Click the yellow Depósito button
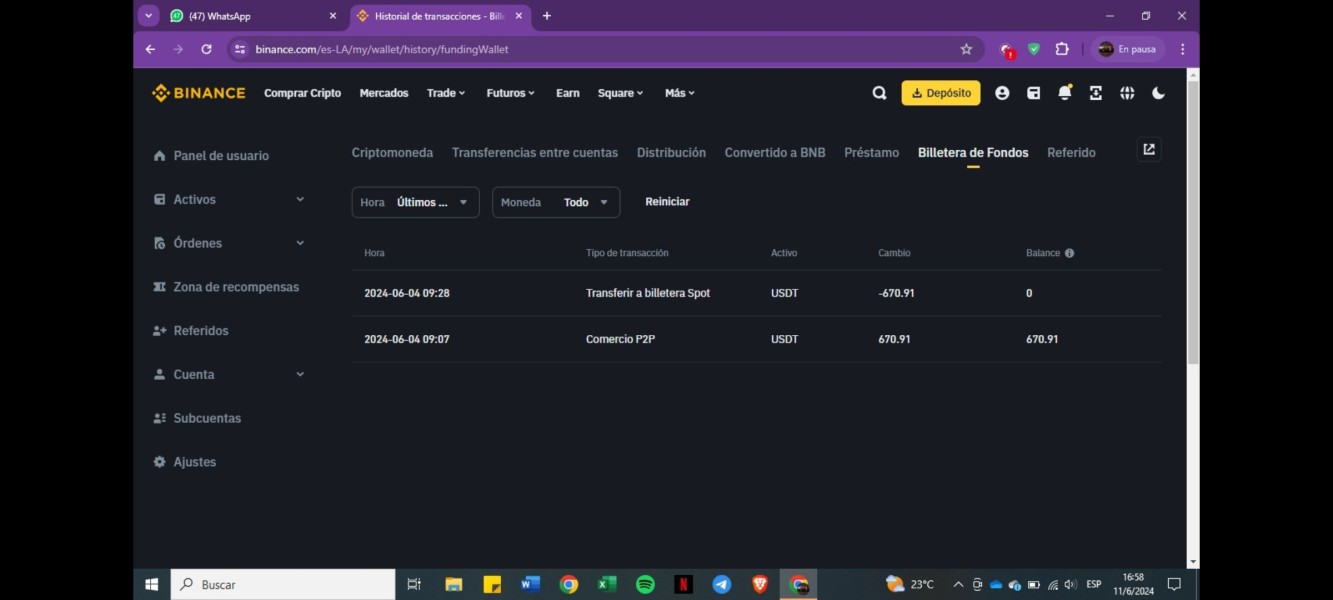This screenshot has width=1333, height=600. pos(940,93)
